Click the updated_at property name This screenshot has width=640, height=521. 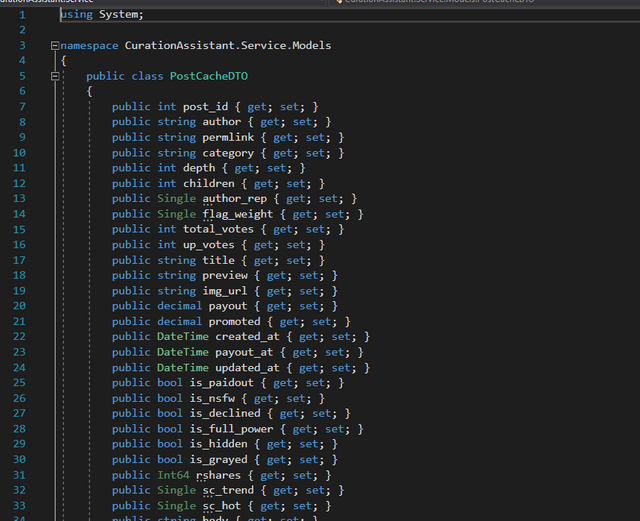pyautogui.click(x=247, y=368)
